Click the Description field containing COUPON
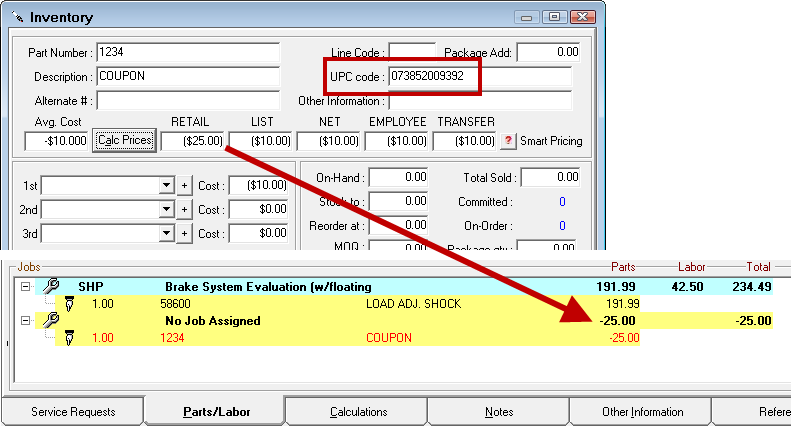791x428 pixels. (187, 76)
